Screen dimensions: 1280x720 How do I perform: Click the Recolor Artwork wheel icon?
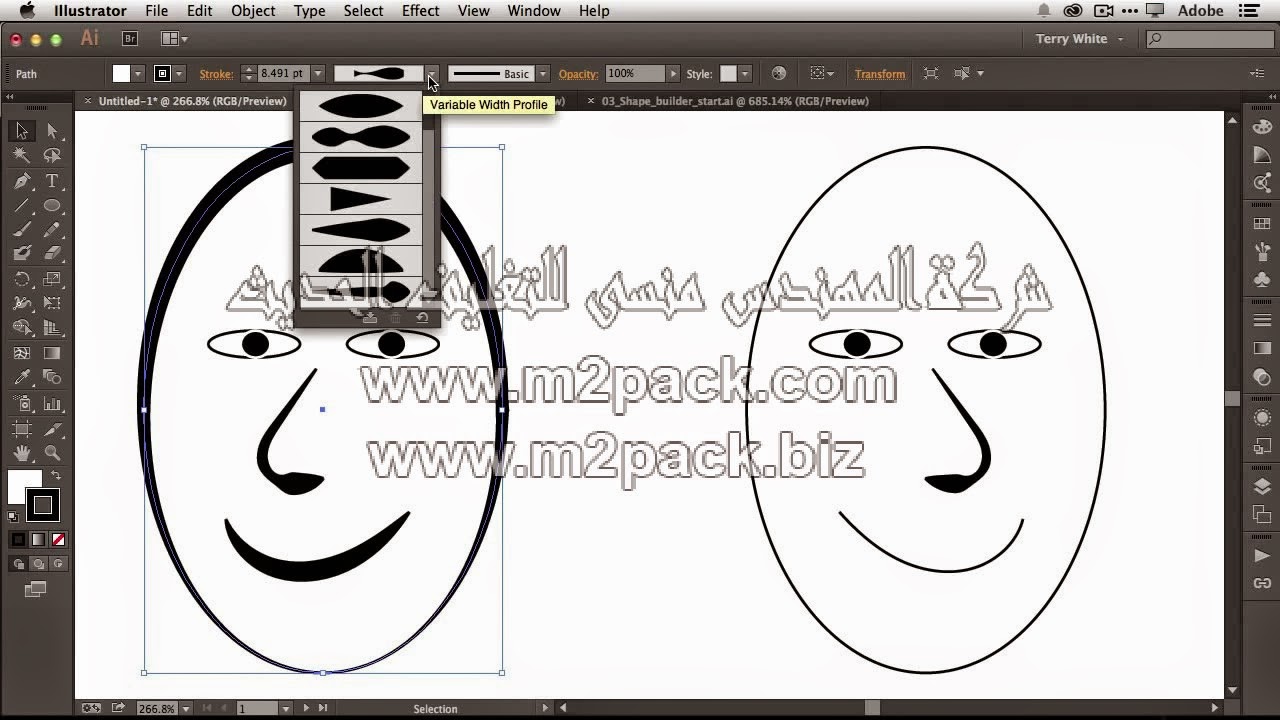779,73
